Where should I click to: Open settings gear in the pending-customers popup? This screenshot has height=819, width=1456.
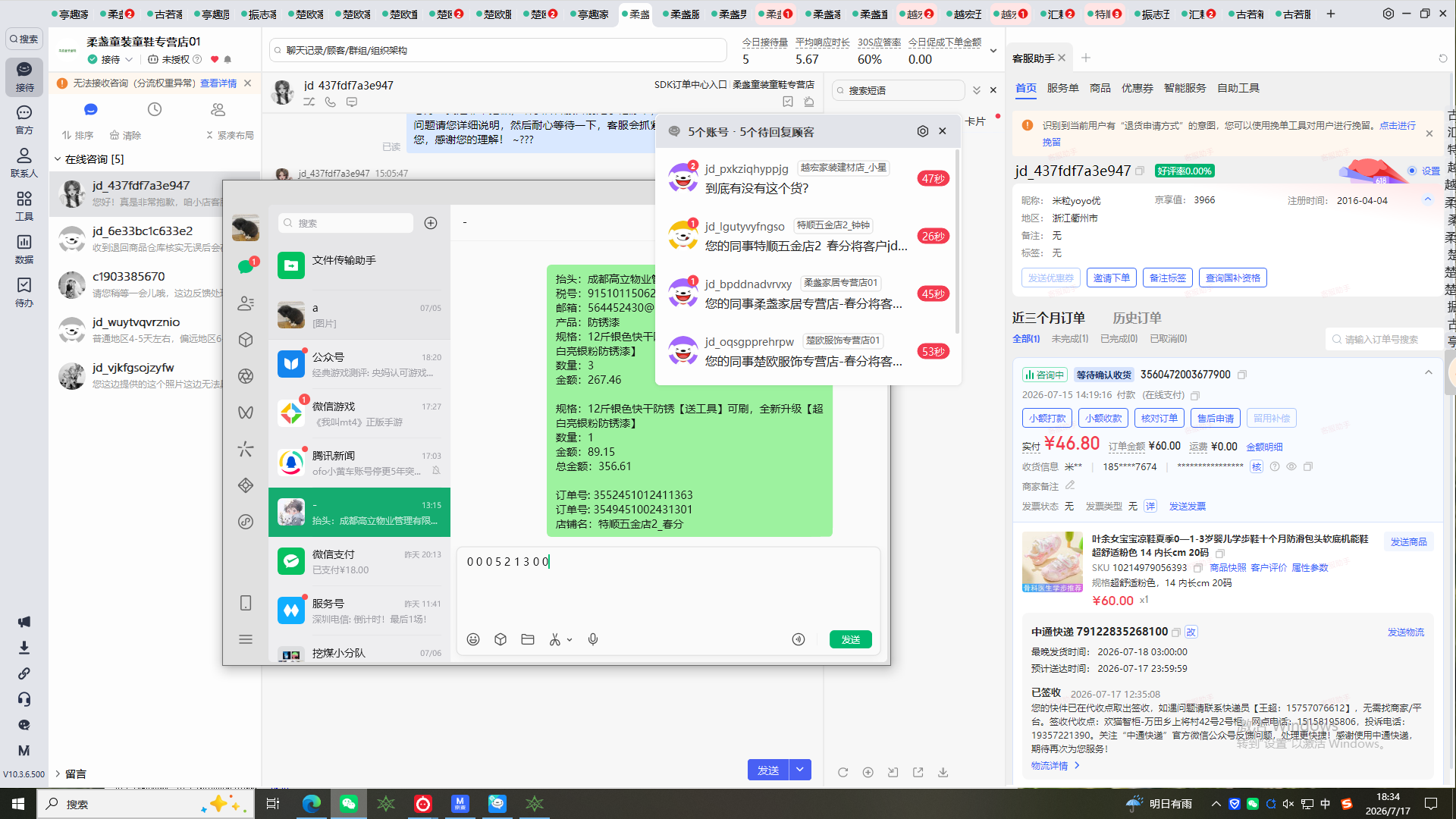923,131
